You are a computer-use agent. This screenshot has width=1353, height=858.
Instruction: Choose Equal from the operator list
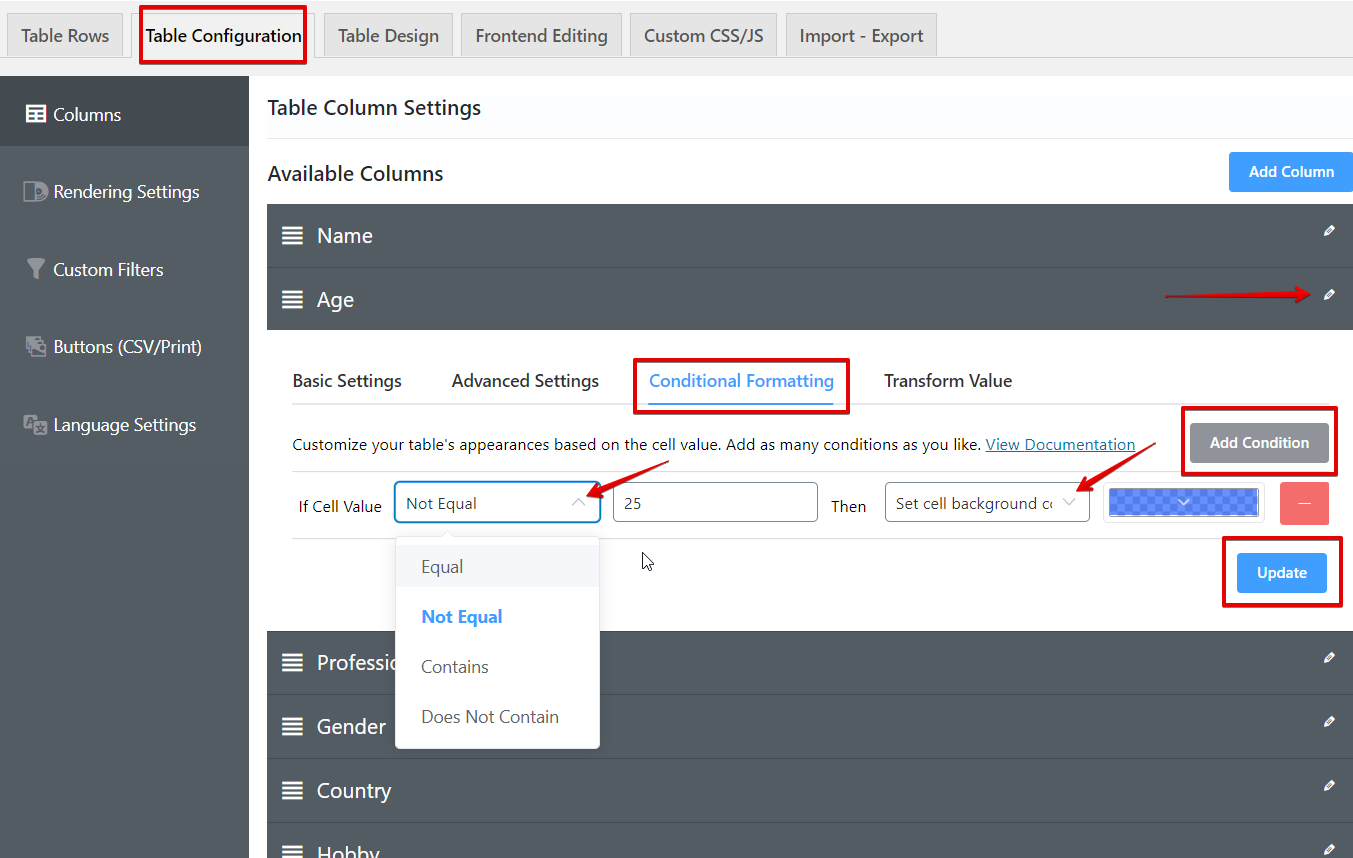point(498,567)
